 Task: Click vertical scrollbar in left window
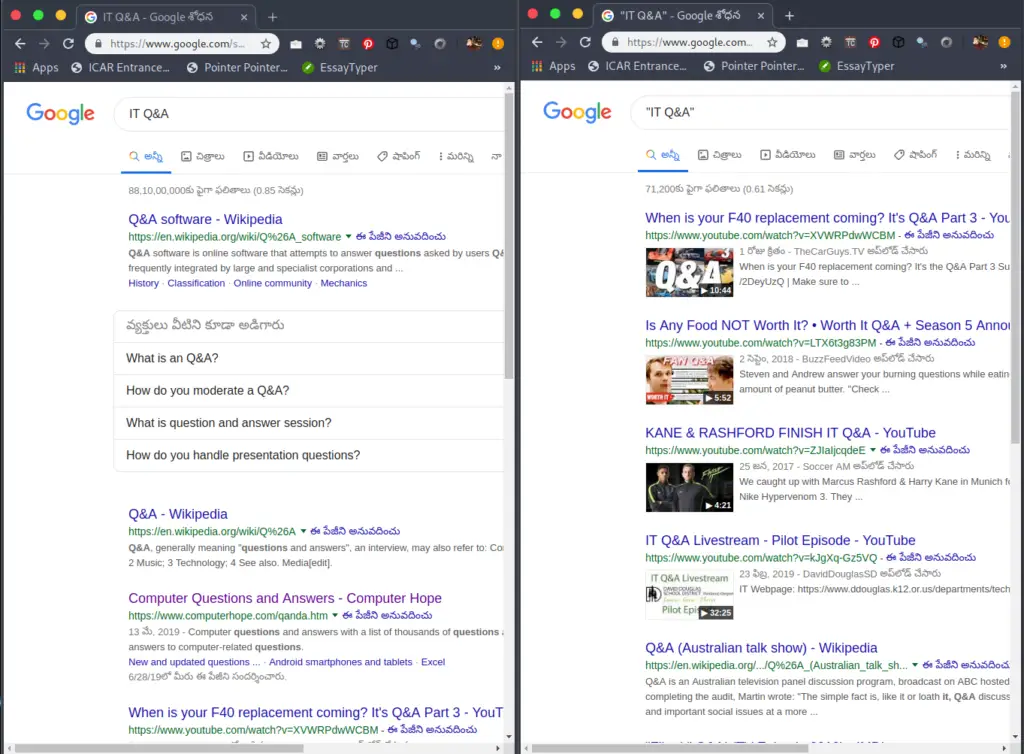click(x=509, y=235)
